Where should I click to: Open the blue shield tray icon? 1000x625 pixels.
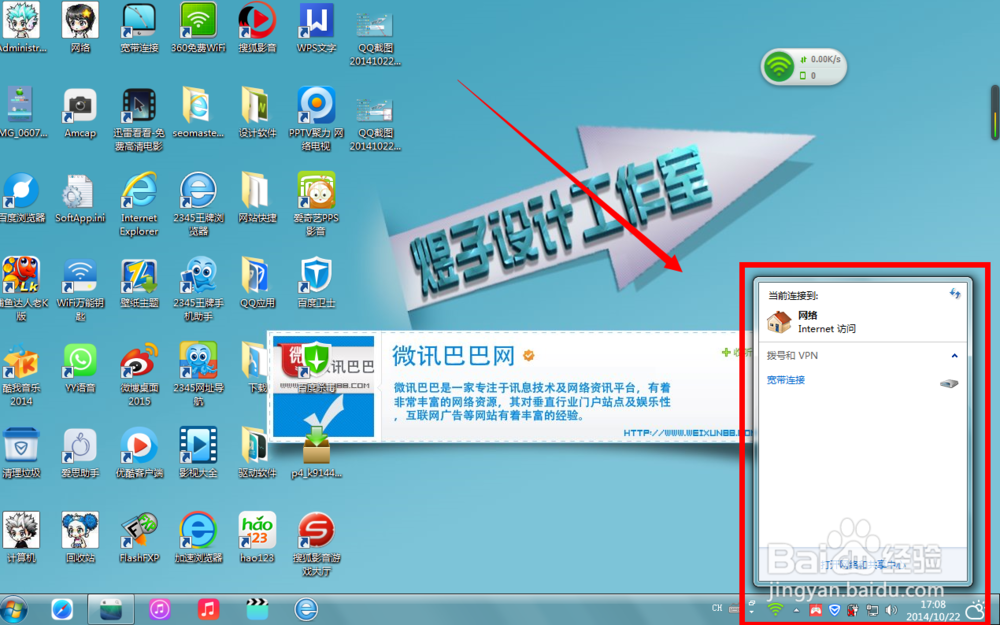(834, 610)
